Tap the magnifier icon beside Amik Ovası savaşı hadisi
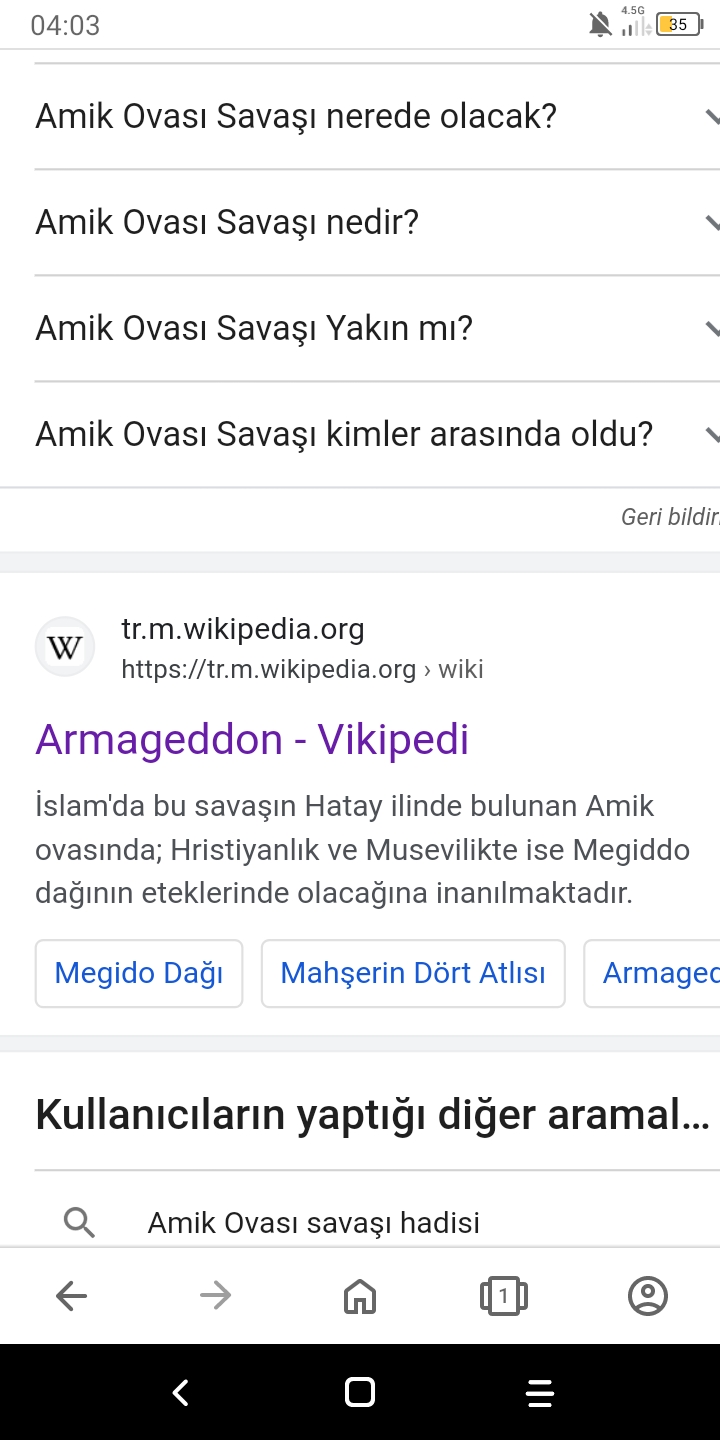Screen dimensions: 720x1440 click(x=79, y=1222)
